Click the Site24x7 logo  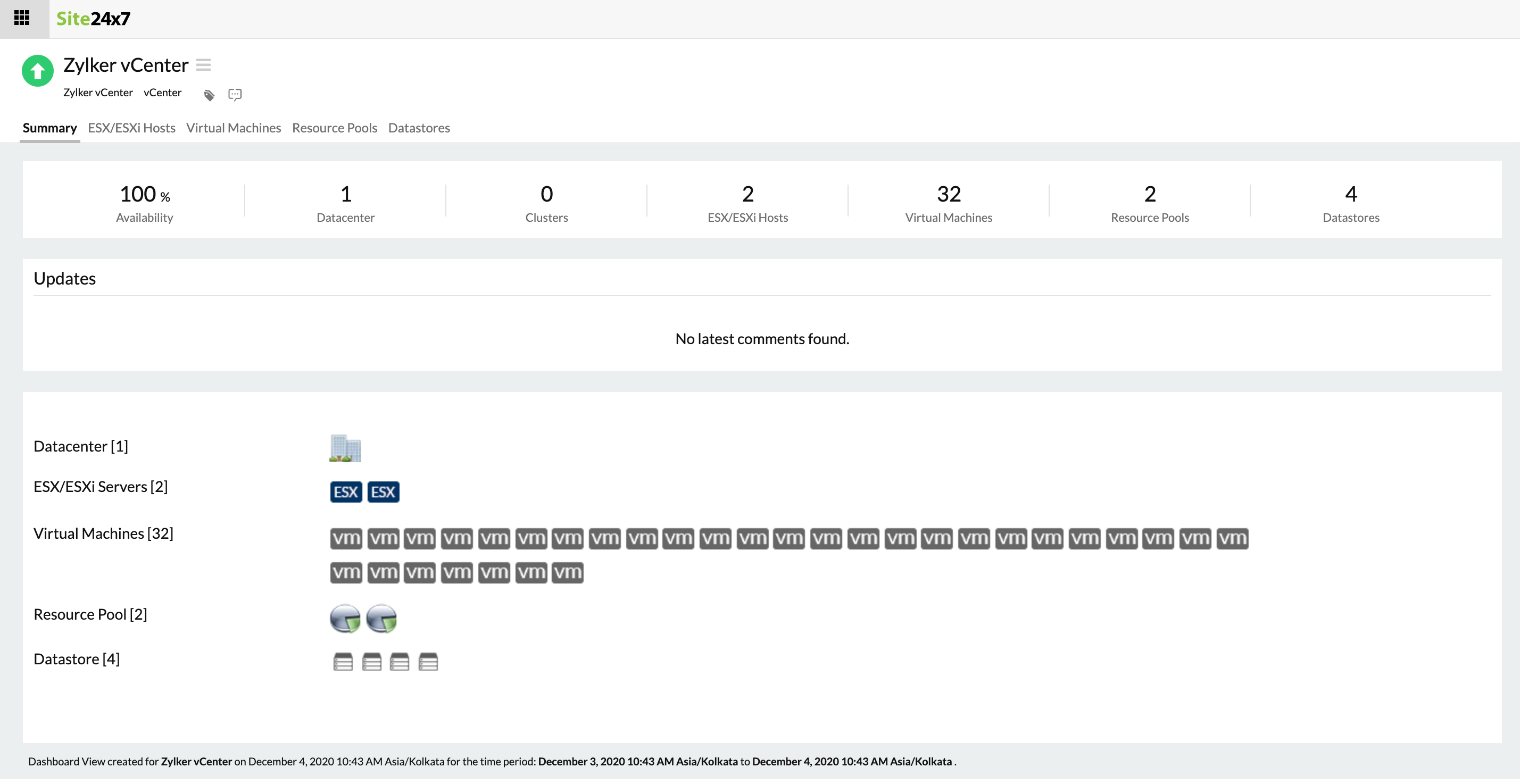click(x=94, y=18)
